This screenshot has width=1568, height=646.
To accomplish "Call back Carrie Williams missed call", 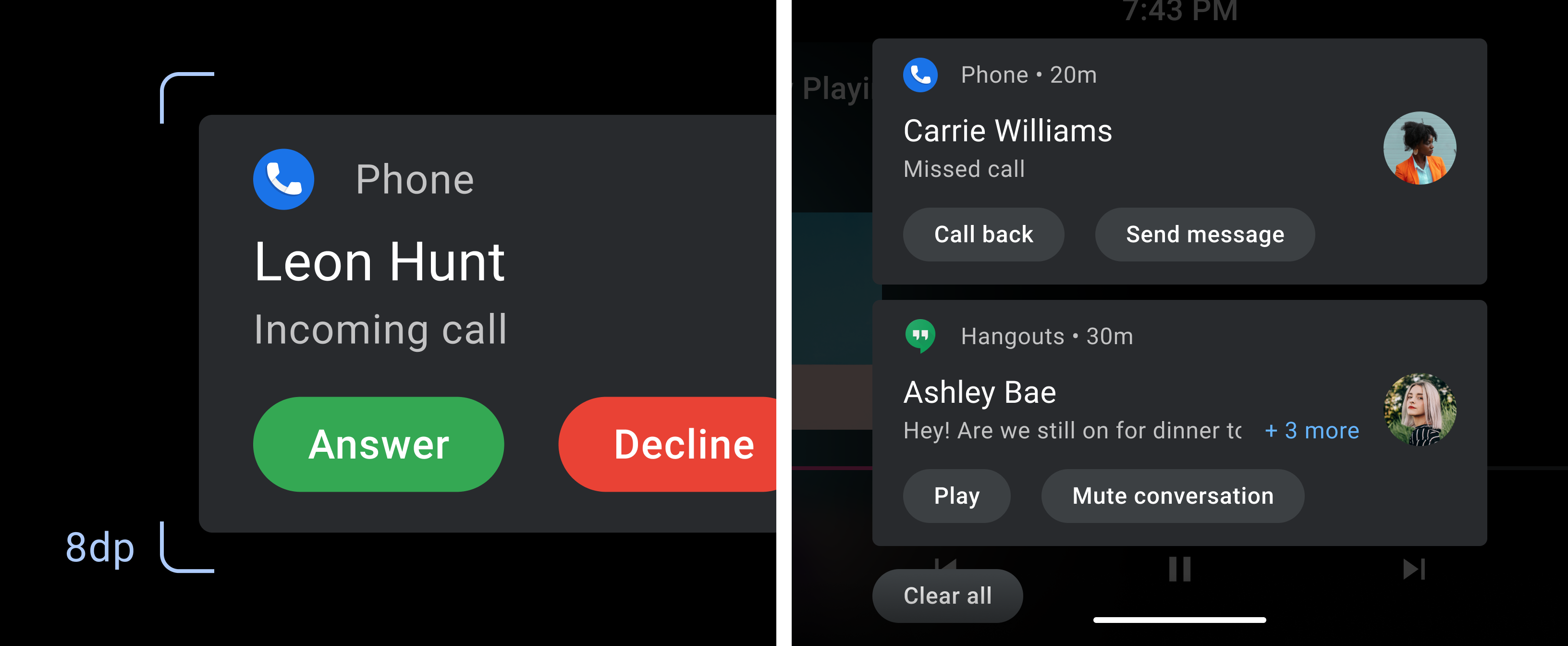I will tap(985, 234).
